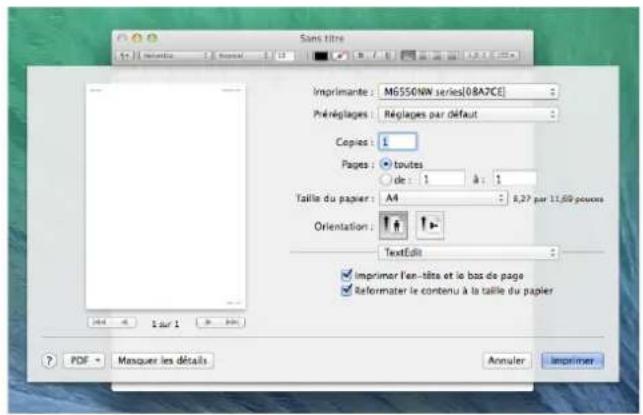Image resolution: width=643 pixels, height=415 pixels.
Task: Go to last page in print preview
Action: point(233,322)
